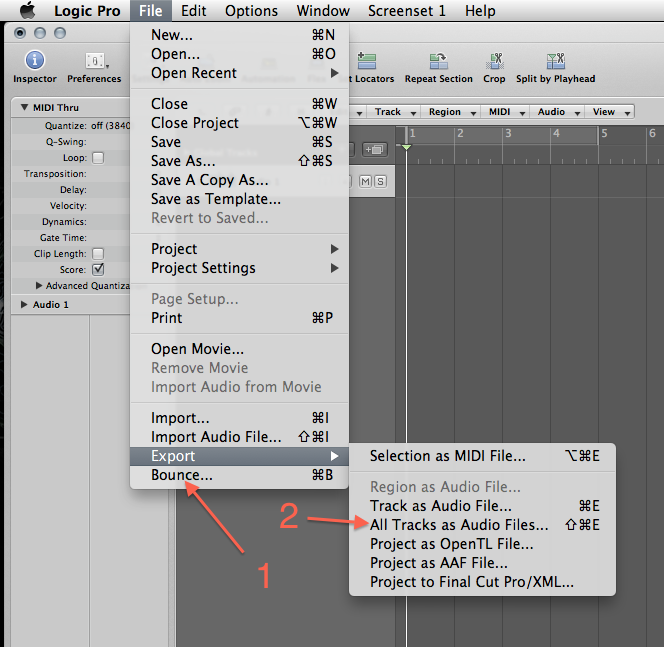The height and width of the screenshot is (647, 664).
Task: Expand the Open Recent submenu
Action: pos(239,73)
